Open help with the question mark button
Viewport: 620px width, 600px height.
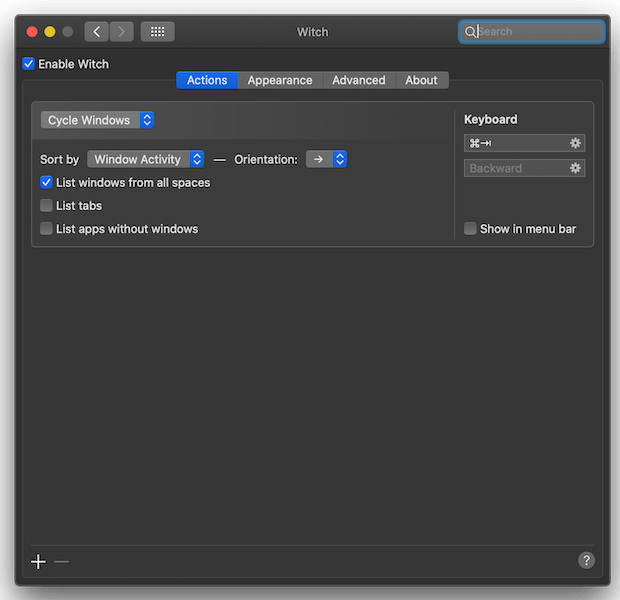pyautogui.click(x=586, y=560)
